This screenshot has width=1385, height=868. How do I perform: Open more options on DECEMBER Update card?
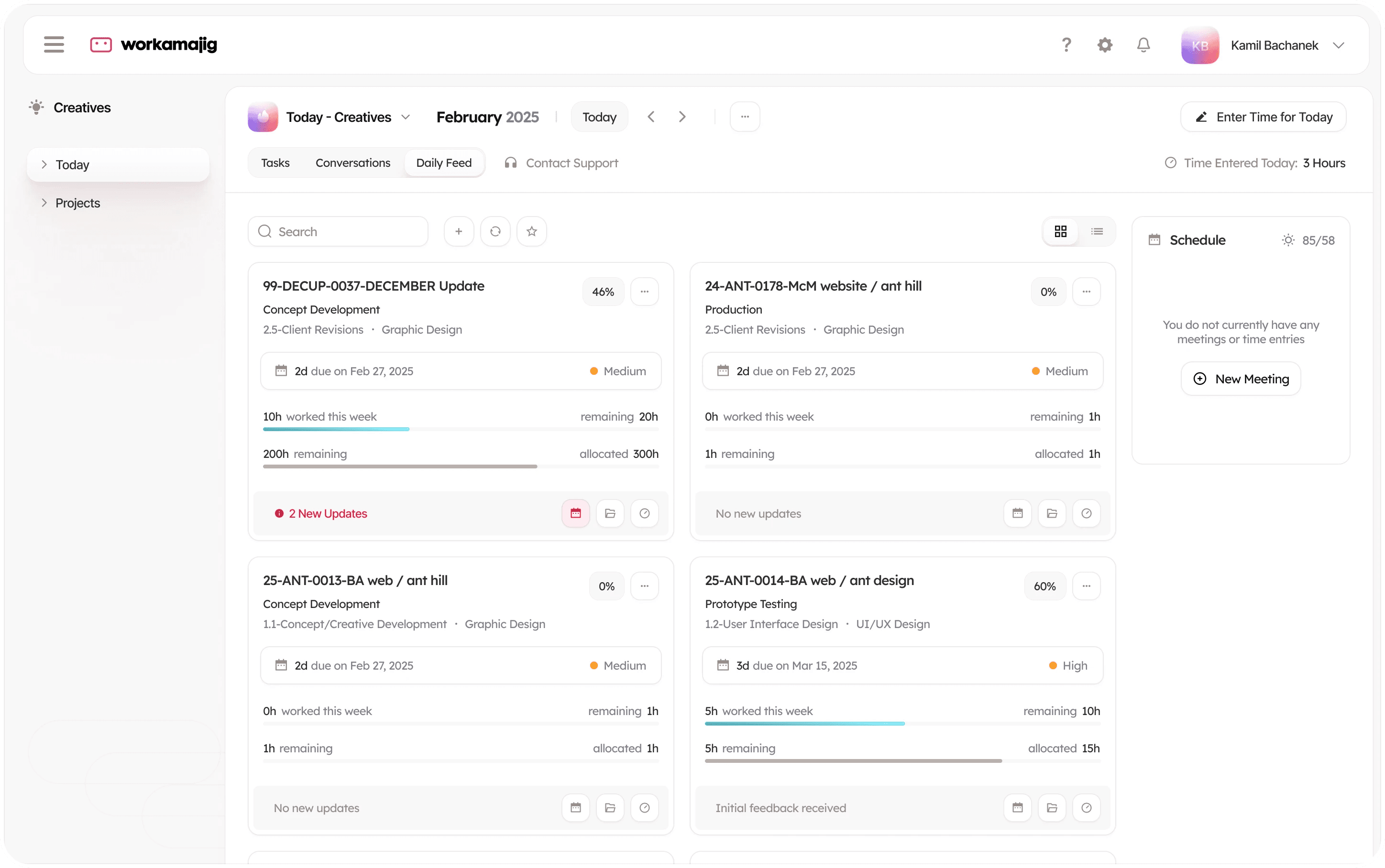[644, 292]
